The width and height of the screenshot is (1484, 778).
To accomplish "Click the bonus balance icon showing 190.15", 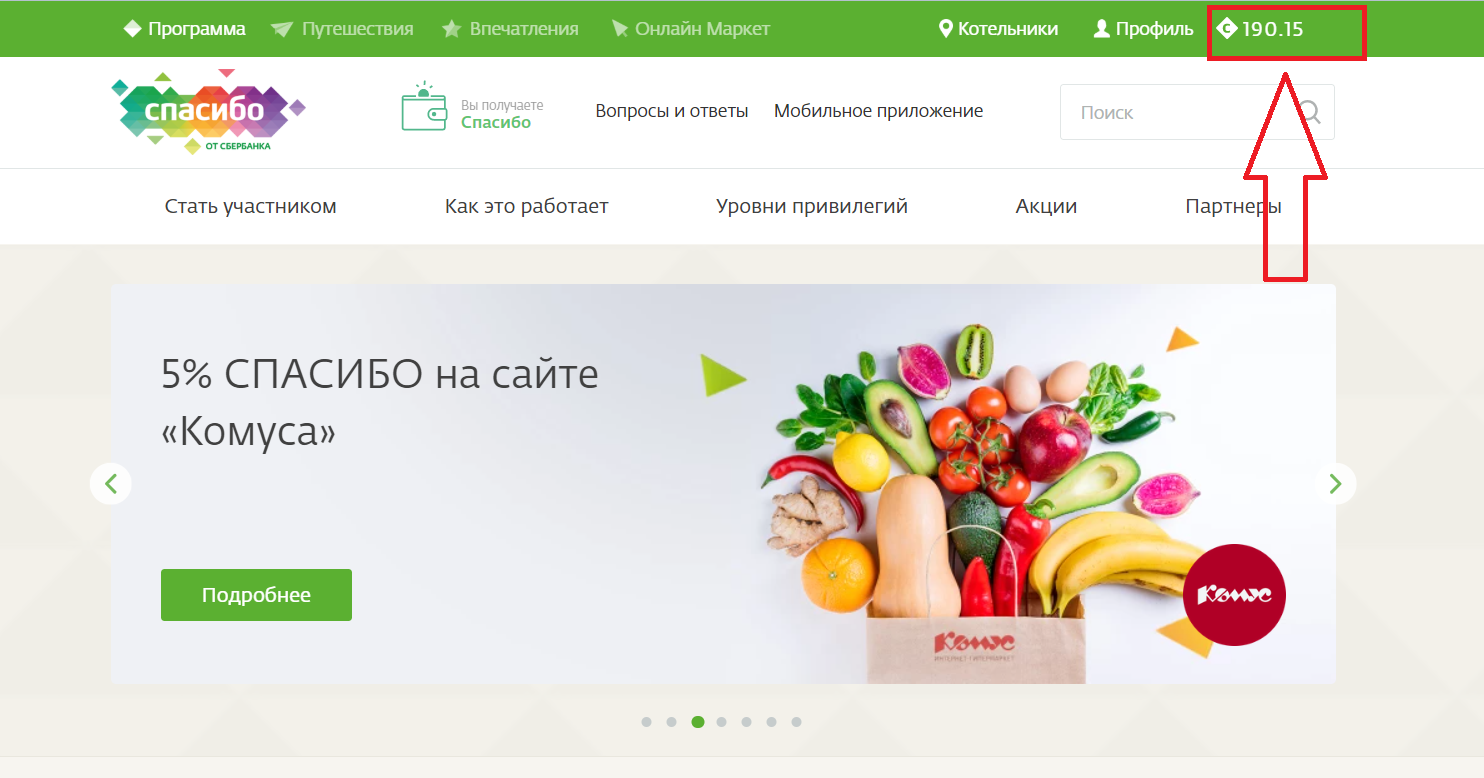I will pyautogui.click(x=1227, y=28).
